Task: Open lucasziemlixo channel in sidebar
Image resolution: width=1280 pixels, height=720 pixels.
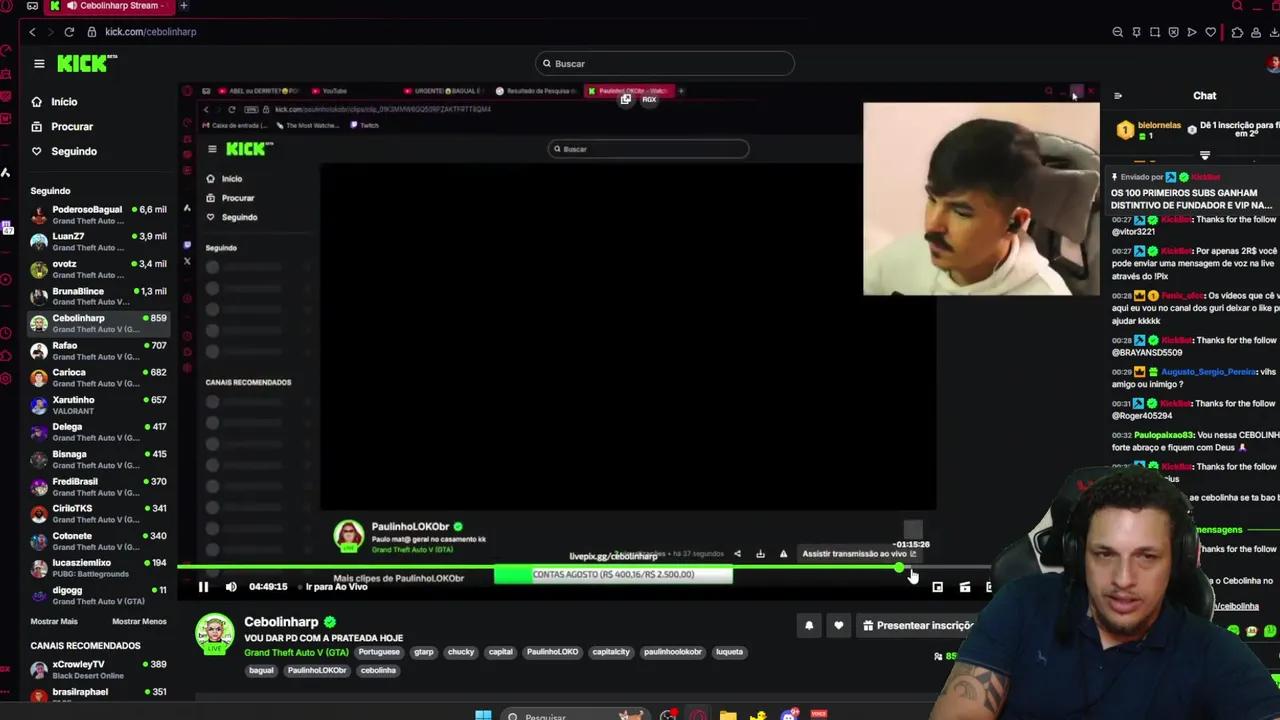Action: point(98,568)
